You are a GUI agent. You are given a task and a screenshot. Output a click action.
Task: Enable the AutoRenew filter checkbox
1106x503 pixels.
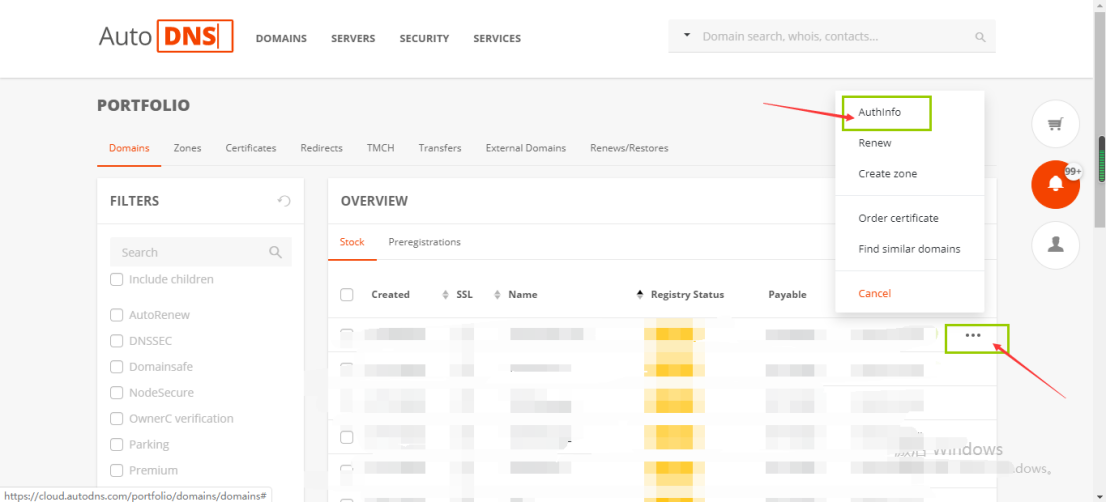pyautogui.click(x=117, y=315)
